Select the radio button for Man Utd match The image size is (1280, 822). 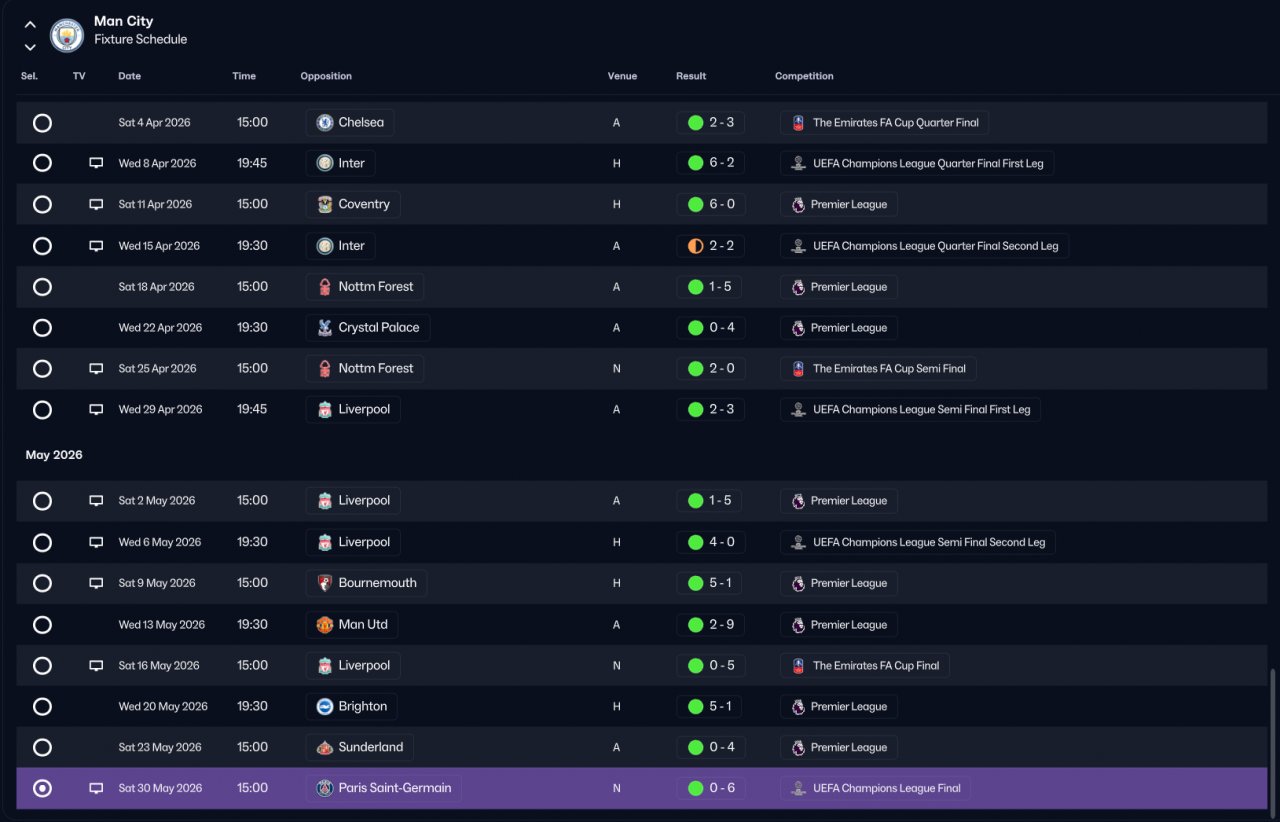(x=42, y=625)
